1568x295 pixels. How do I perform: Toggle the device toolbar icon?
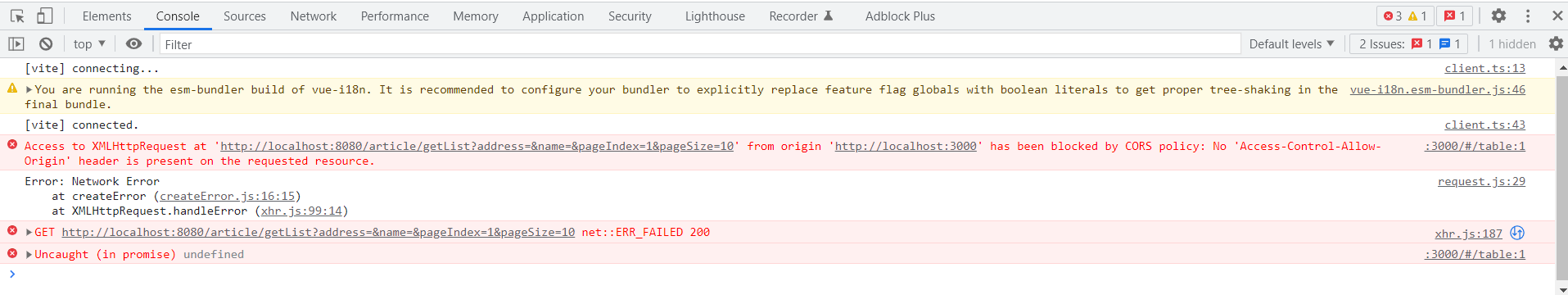click(x=45, y=16)
